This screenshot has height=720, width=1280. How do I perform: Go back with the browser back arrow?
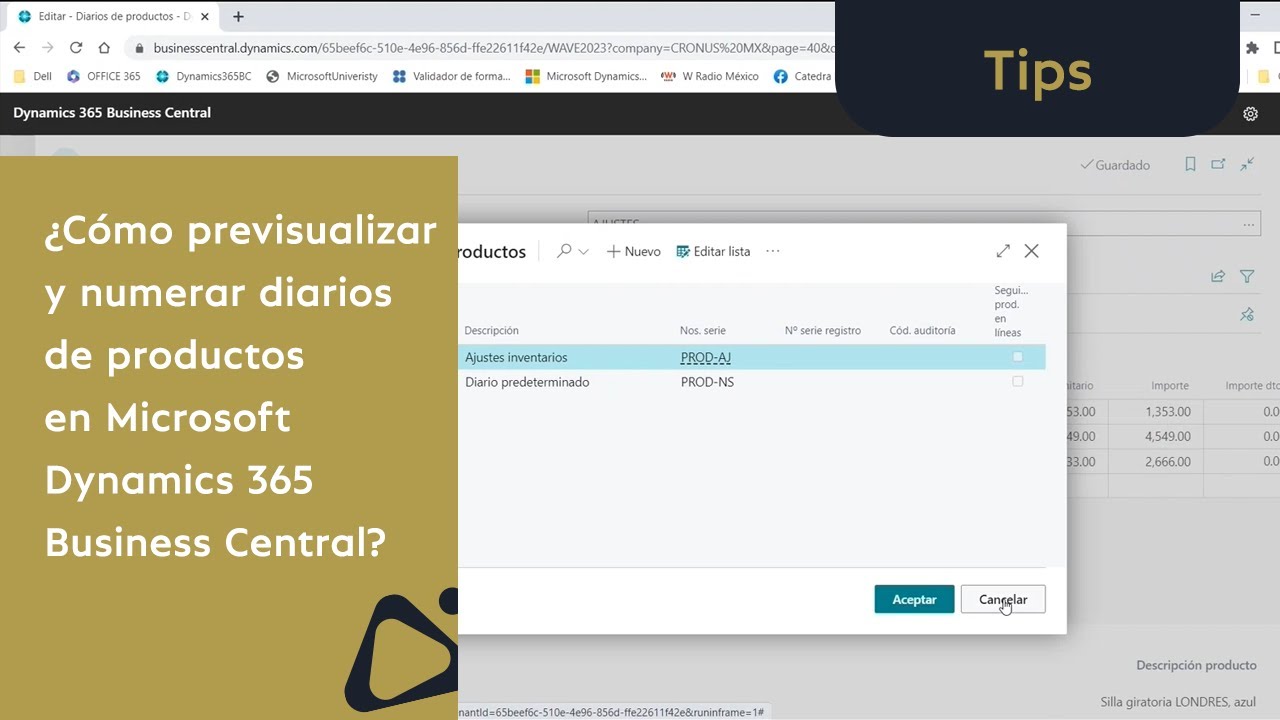coord(19,47)
